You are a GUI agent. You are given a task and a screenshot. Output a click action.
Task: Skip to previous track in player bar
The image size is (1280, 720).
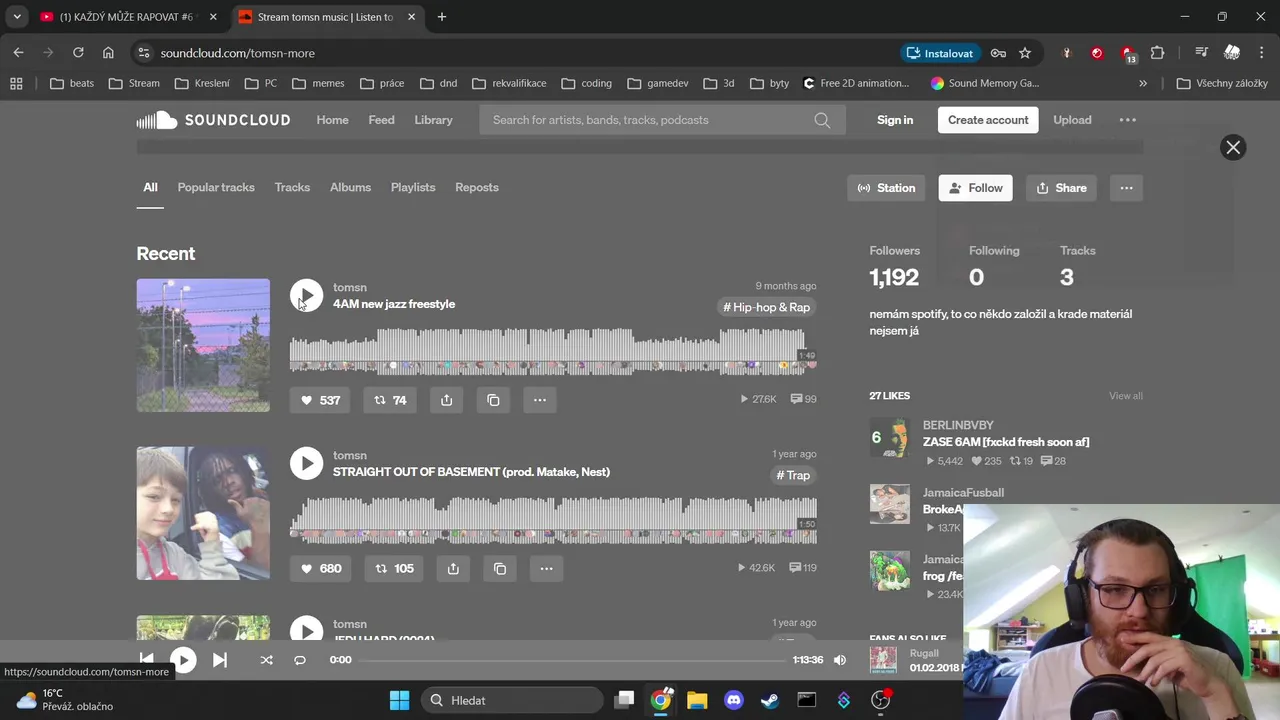[146, 660]
